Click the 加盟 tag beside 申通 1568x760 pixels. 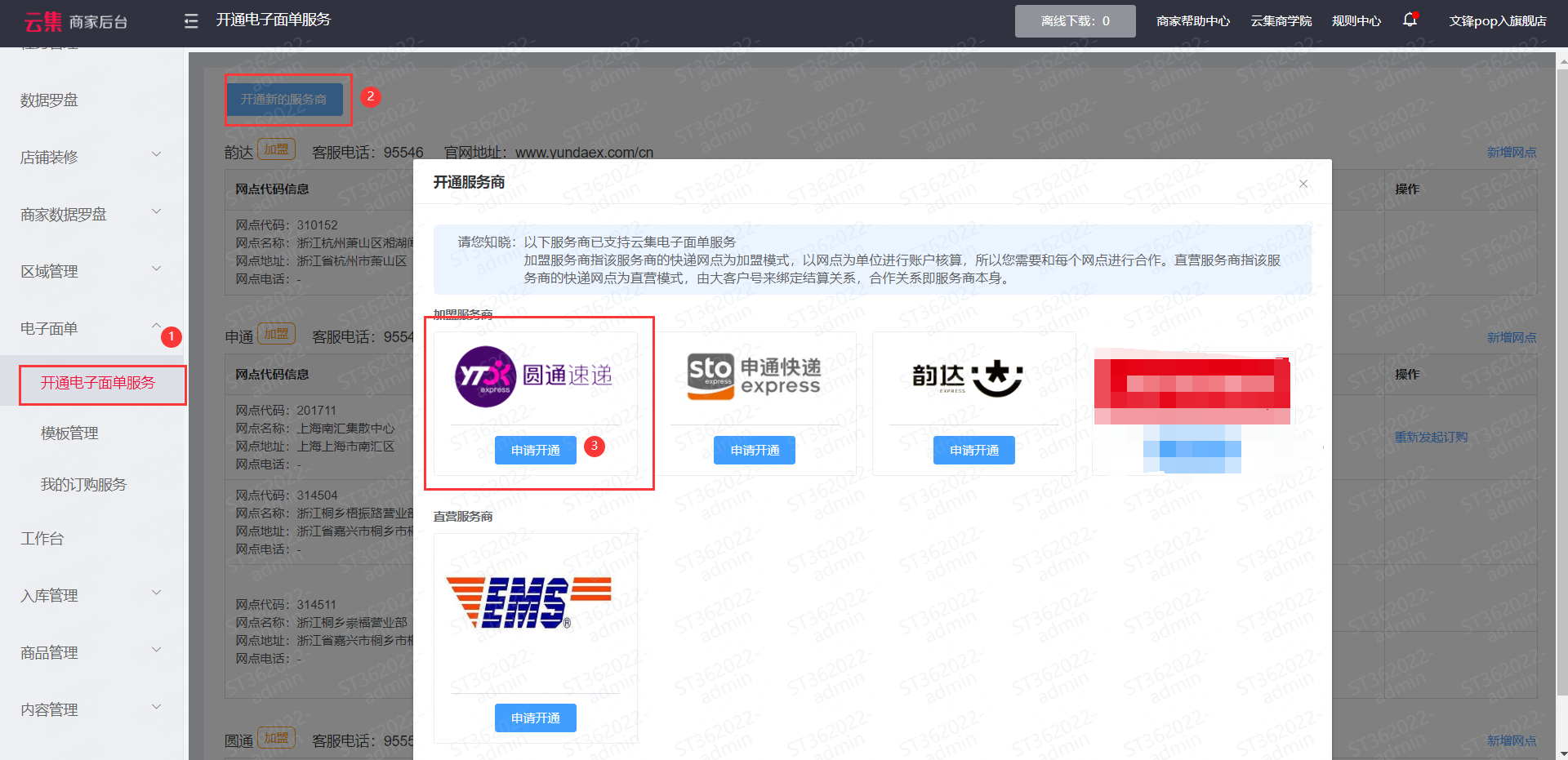pos(276,334)
